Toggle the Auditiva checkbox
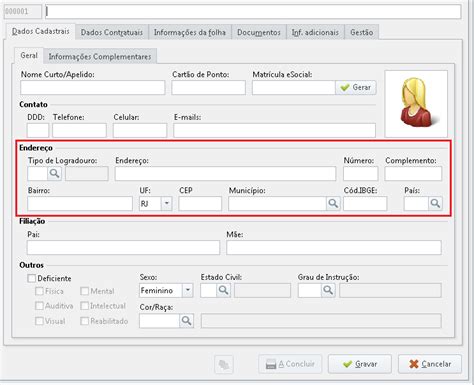 tap(39, 306)
